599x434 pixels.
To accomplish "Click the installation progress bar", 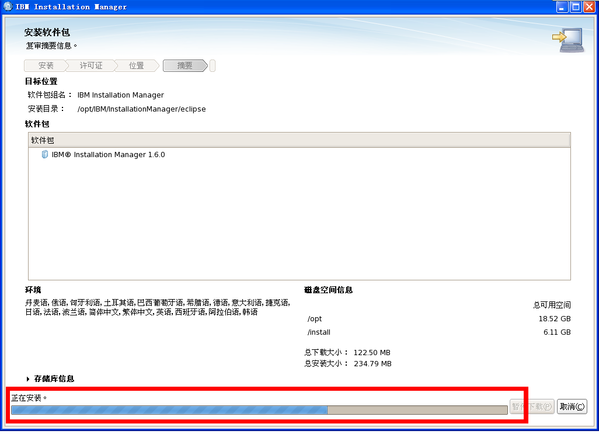I will click(259, 410).
